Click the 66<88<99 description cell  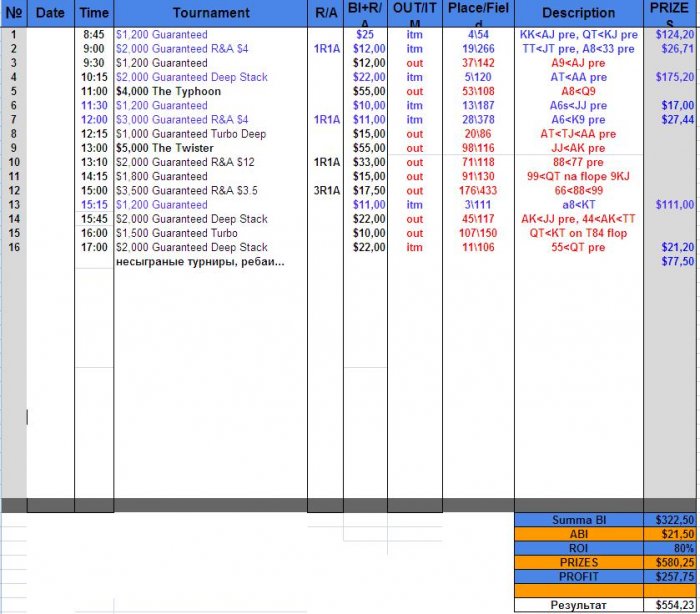579,191
